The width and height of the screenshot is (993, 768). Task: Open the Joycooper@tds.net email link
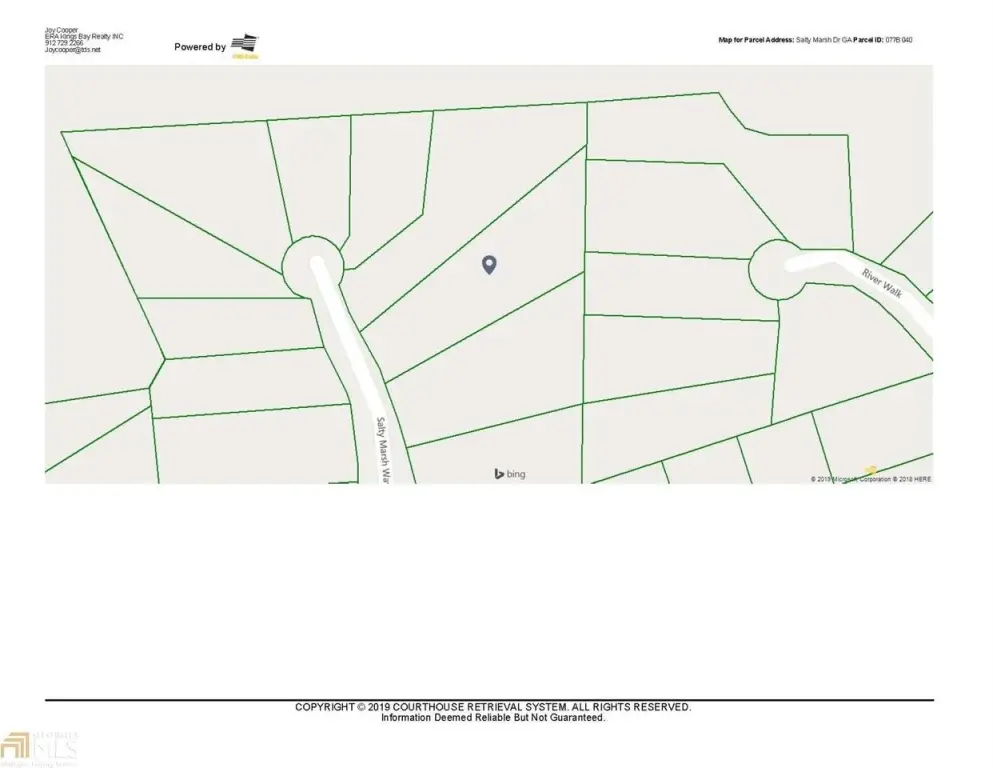click(x=73, y=49)
